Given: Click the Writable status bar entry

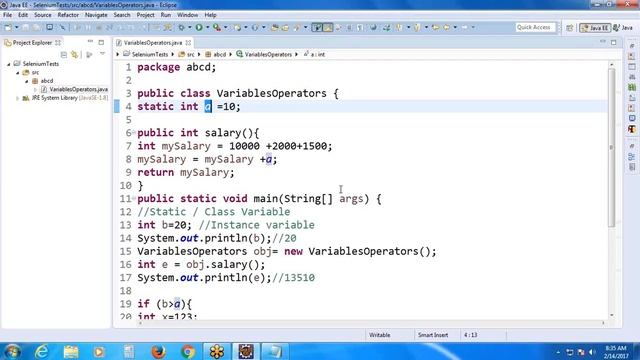Looking at the screenshot, I should click(380, 335).
